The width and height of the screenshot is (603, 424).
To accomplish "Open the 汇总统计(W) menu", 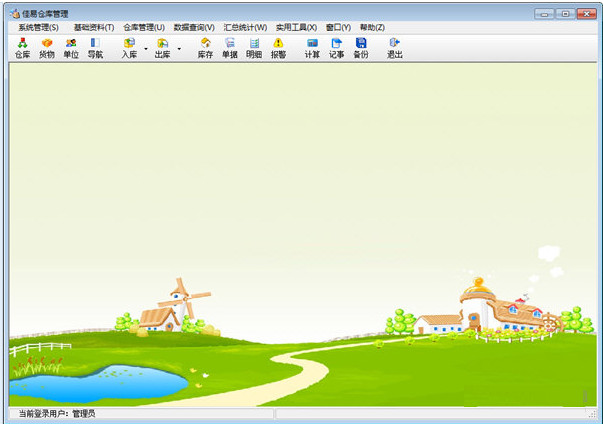I will pyautogui.click(x=246, y=27).
